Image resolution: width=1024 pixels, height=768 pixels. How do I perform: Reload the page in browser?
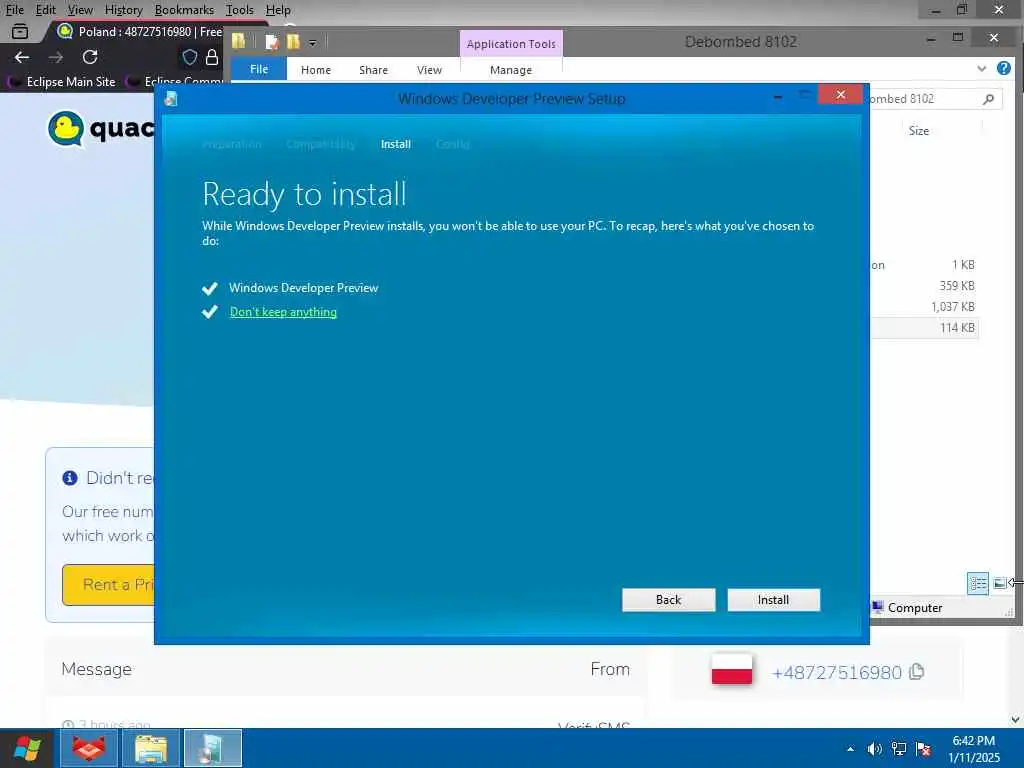[x=90, y=57]
